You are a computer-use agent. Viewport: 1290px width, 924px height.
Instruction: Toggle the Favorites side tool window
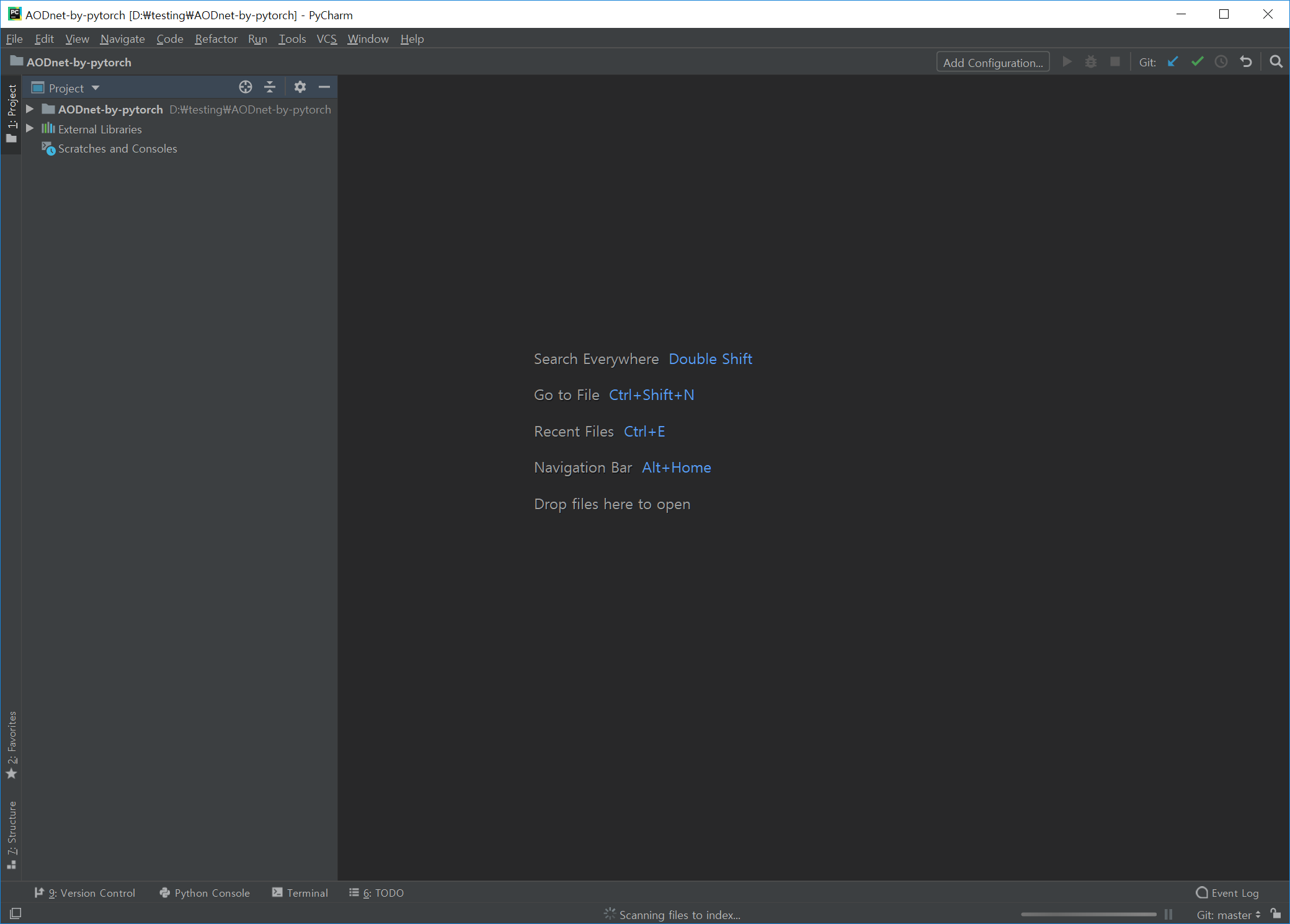point(12,744)
